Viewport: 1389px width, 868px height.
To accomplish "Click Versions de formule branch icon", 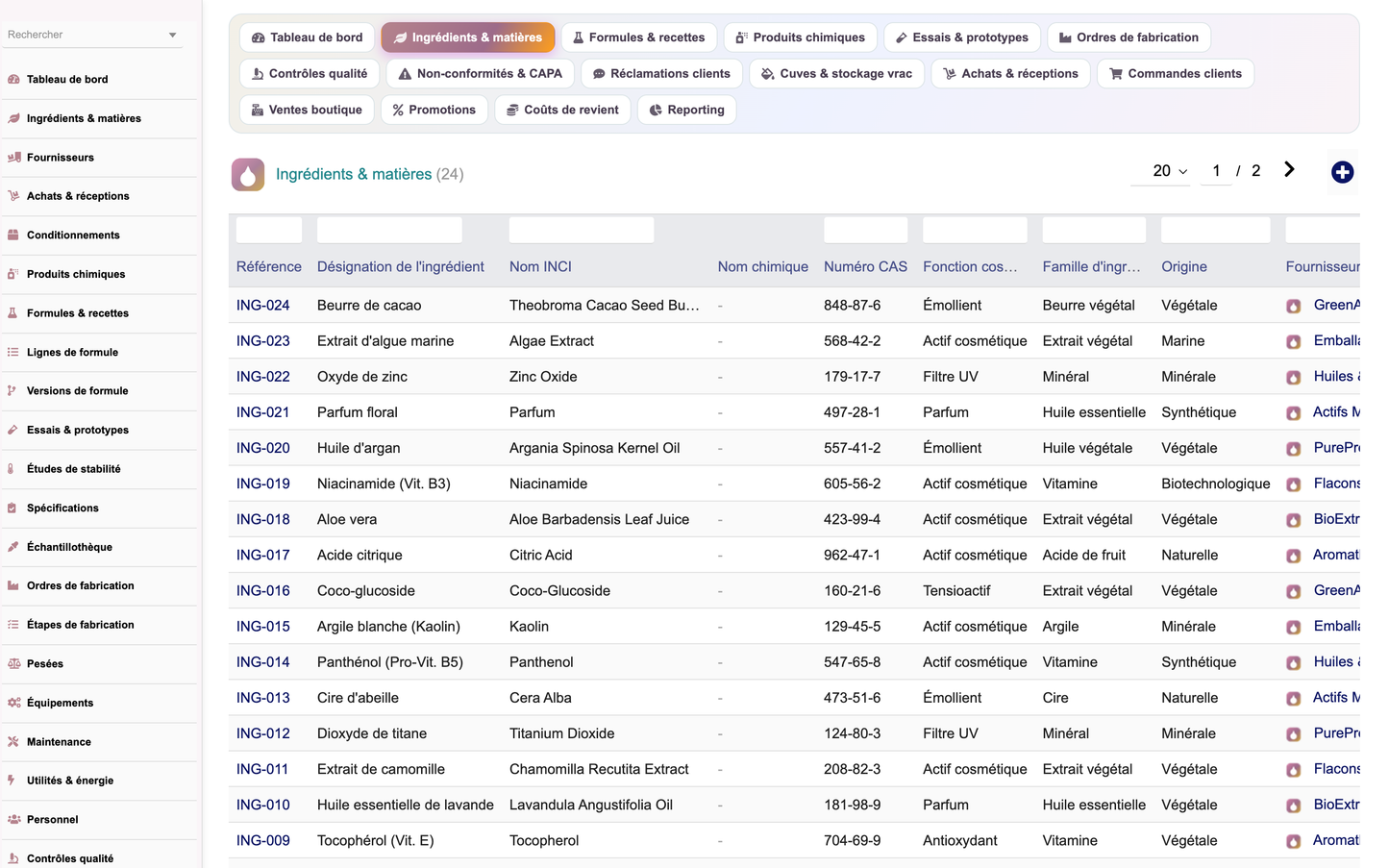I will tap(12, 391).
